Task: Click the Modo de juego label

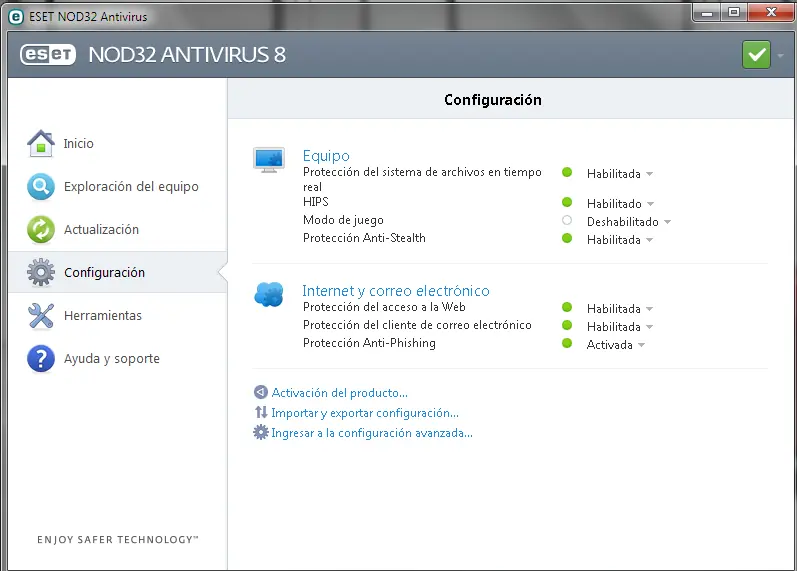Action: click(343, 220)
